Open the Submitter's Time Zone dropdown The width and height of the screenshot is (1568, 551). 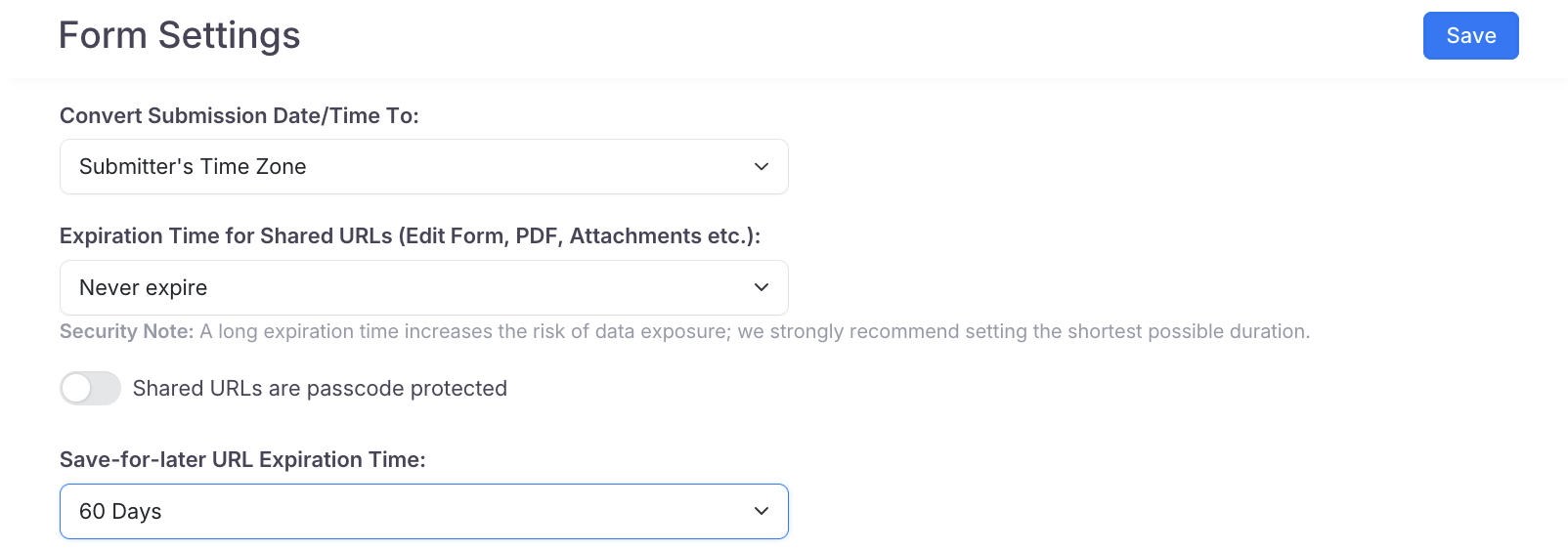point(423,167)
